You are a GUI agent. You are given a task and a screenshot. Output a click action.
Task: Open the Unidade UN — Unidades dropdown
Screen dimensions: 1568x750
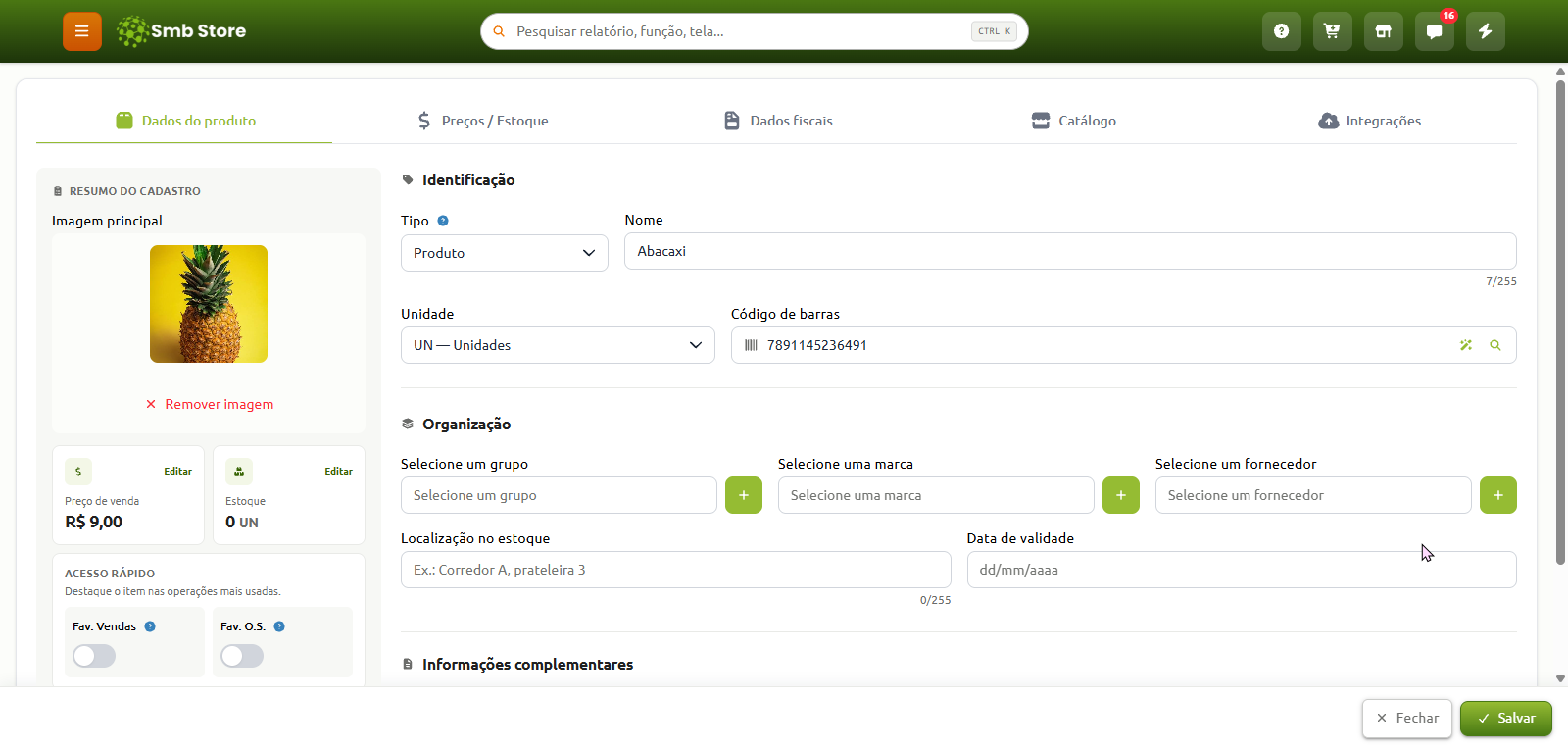click(x=558, y=345)
